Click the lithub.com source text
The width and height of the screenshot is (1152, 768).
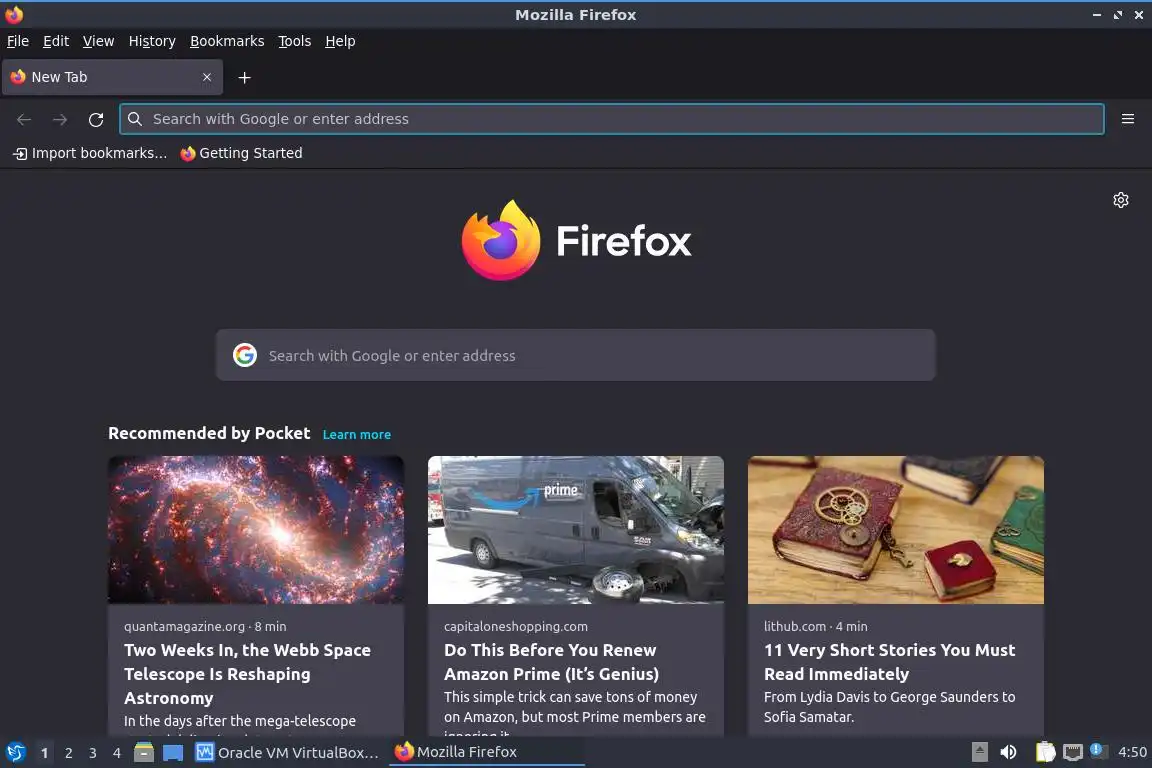tap(795, 626)
